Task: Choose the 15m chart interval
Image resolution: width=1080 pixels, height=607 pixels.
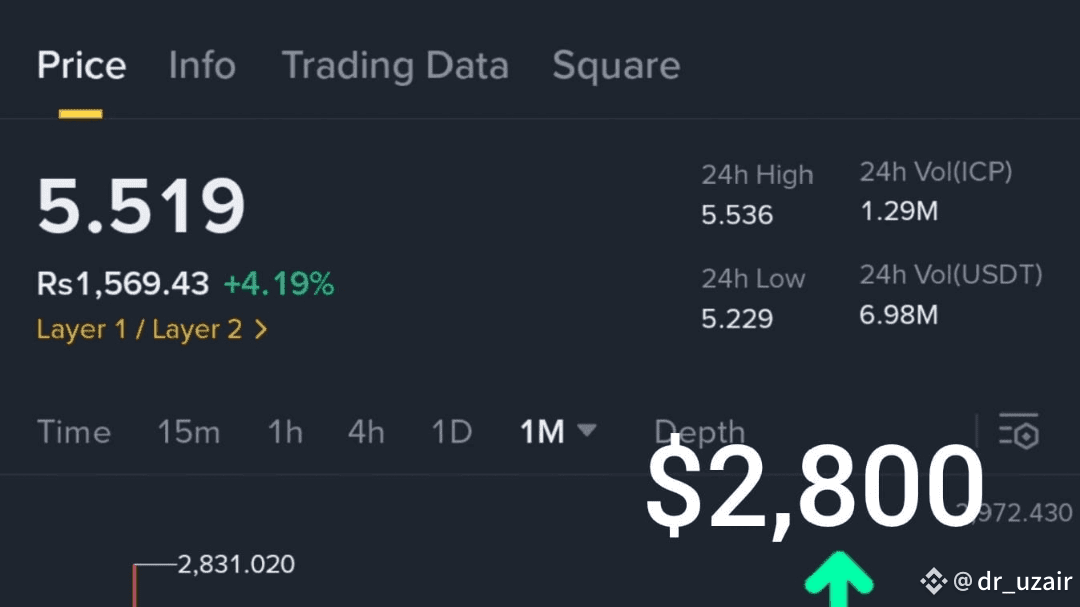Action: (189, 433)
